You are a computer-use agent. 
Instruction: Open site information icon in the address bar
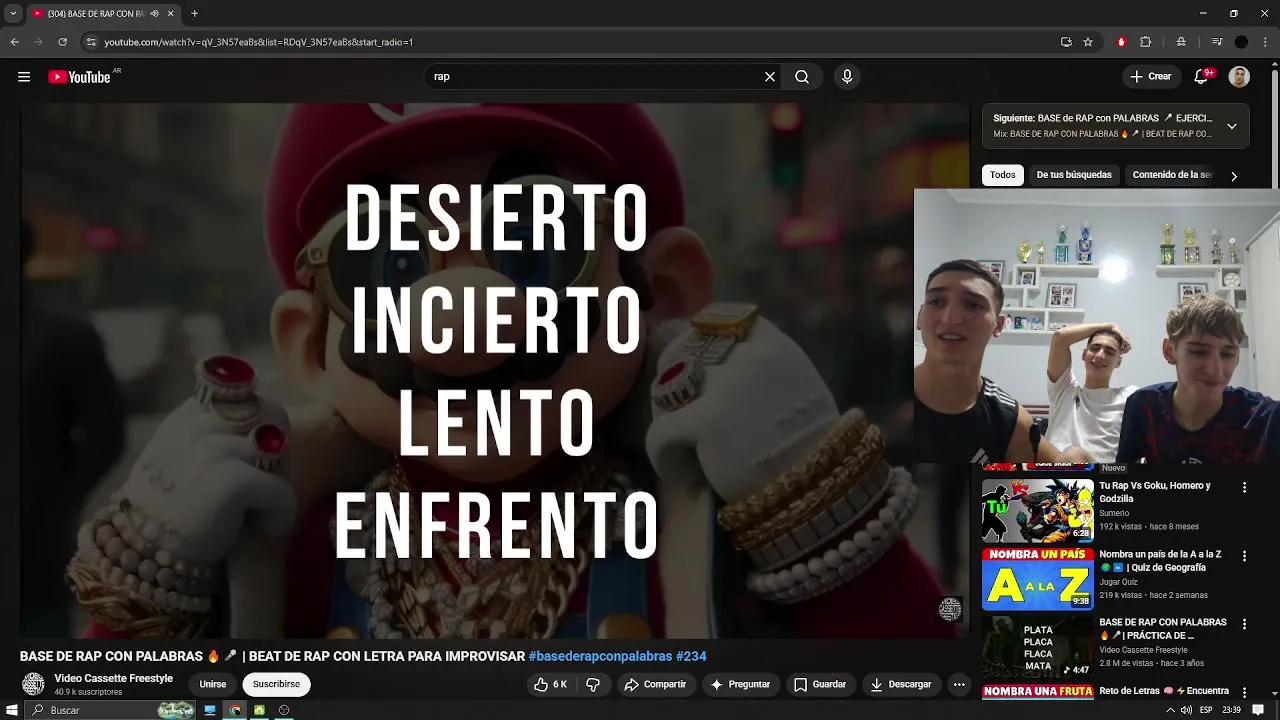point(91,42)
